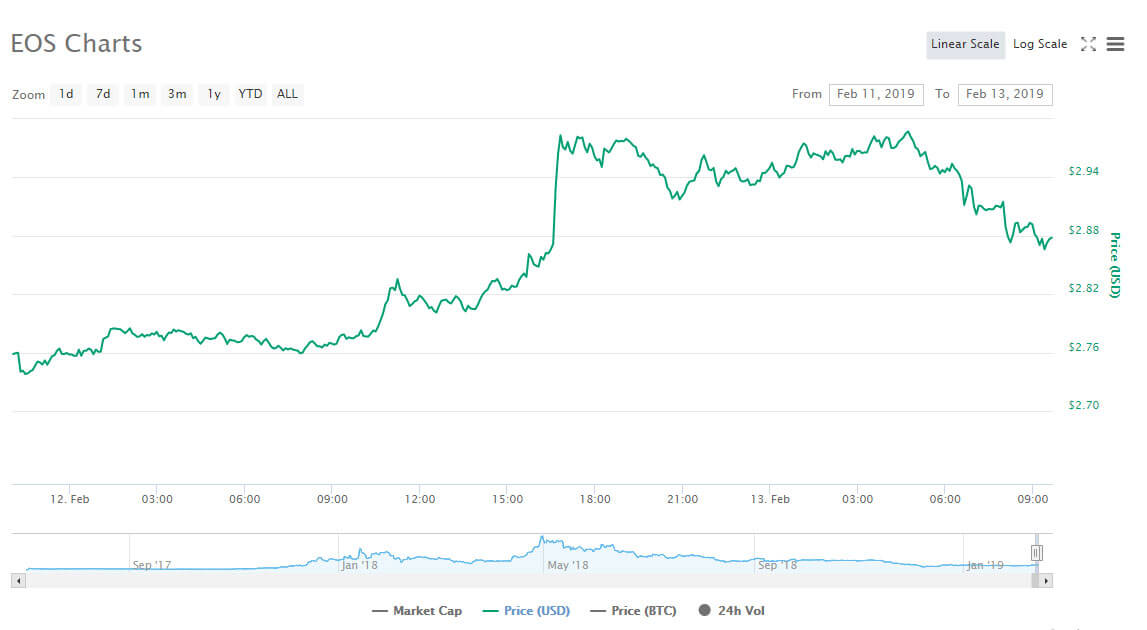1147x630 pixels.
Task: Edit the From date field
Action: point(876,94)
